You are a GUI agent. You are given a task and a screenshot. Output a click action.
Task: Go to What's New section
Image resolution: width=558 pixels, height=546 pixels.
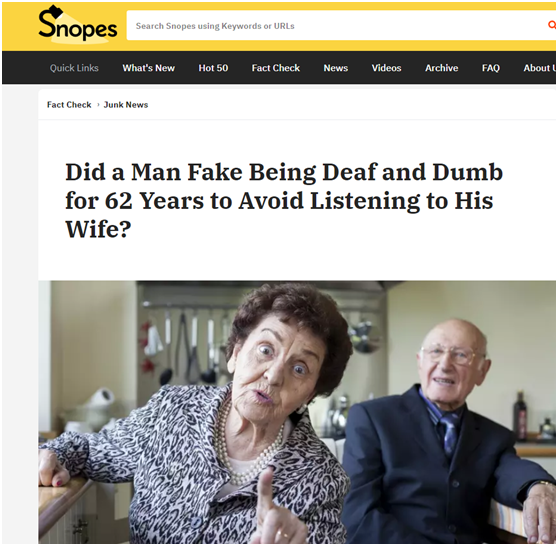pos(148,68)
